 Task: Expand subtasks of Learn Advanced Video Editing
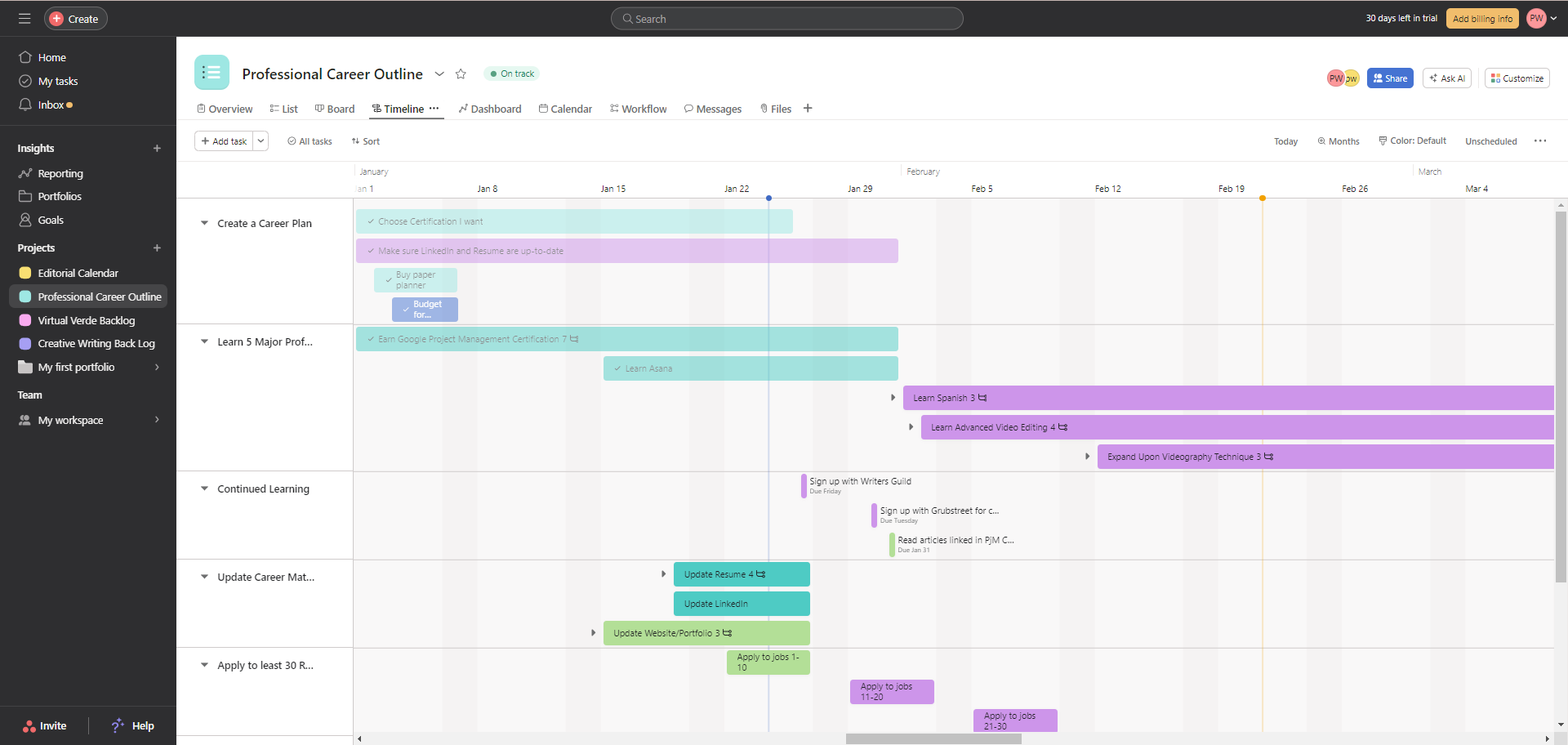coord(911,427)
